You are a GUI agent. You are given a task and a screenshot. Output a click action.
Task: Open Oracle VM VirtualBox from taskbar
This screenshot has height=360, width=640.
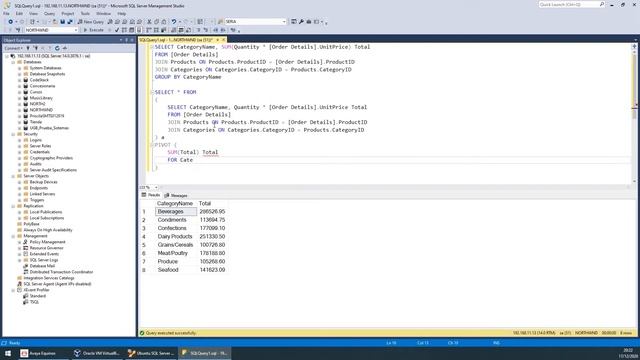(96, 353)
